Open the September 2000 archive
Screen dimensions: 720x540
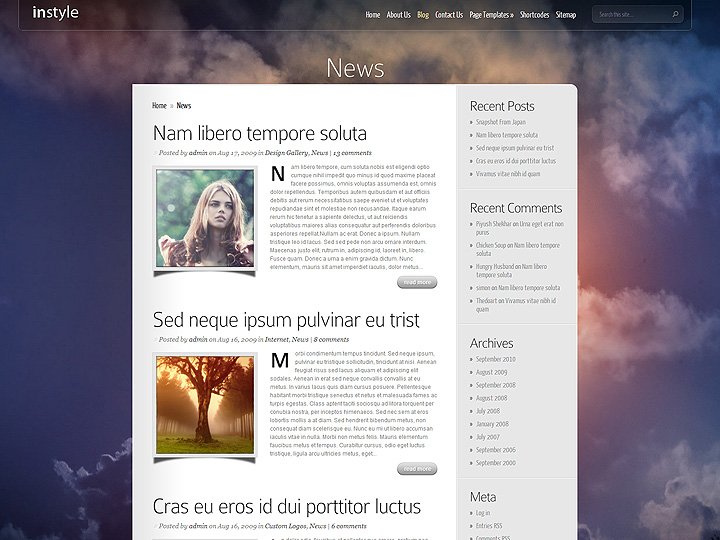pos(495,463)
